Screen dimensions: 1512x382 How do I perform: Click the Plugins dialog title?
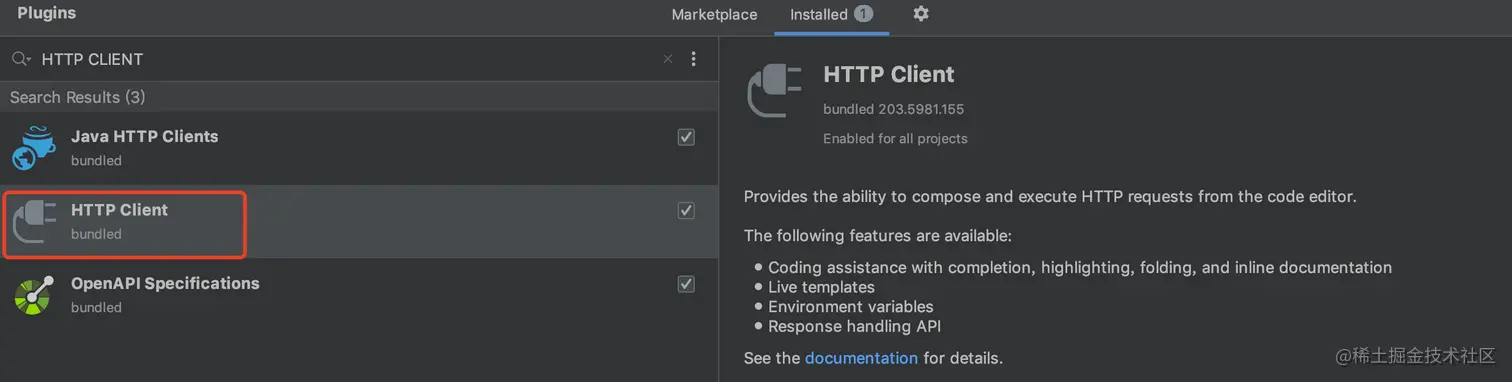point(47,13)
